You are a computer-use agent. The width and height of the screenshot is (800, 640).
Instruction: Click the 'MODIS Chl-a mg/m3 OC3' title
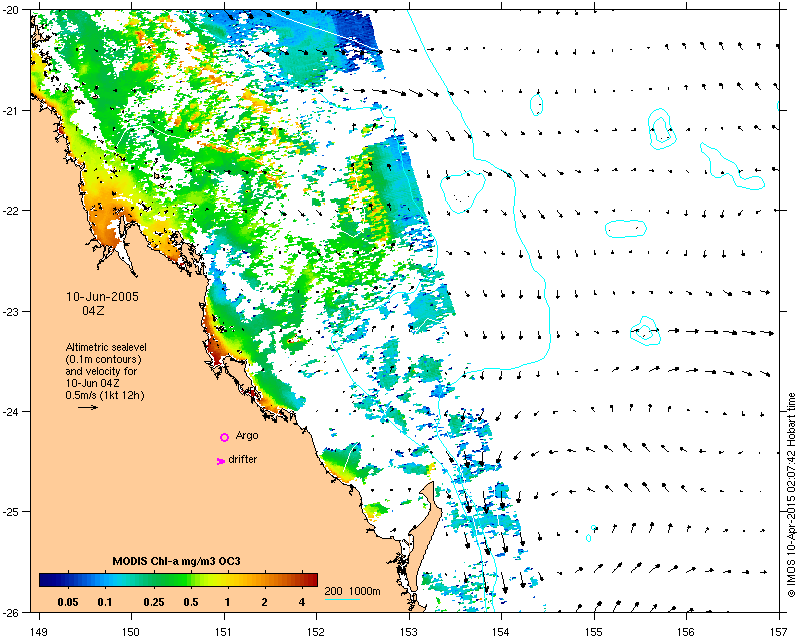coord(177,561)
